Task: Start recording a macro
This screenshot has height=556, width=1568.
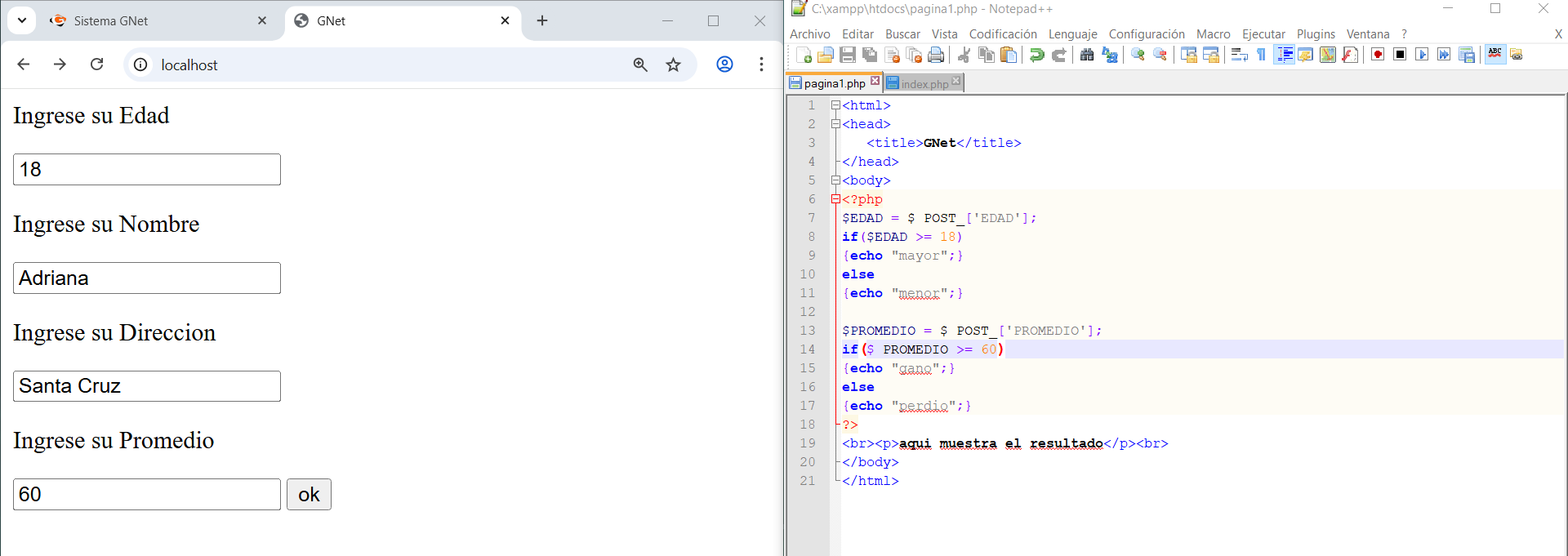Action: pyautogui.click(x=1378, y=55)
